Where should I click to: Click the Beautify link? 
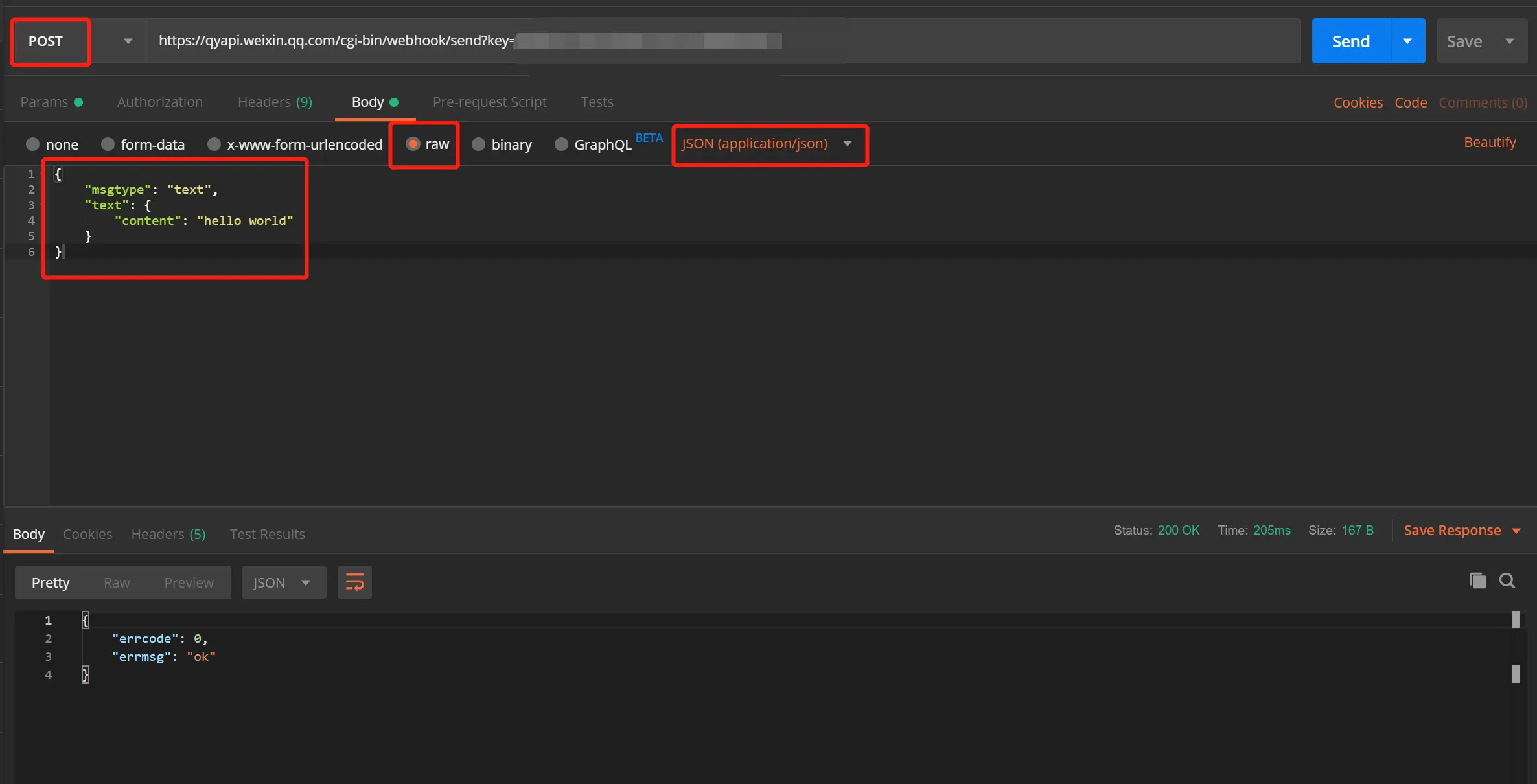coord(1490,142)
